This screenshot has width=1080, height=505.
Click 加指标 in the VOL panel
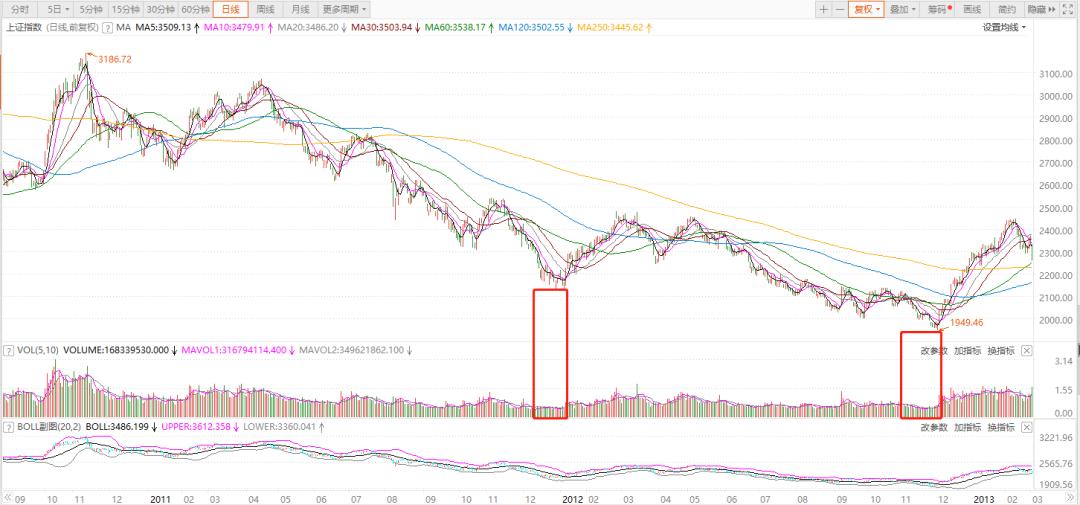click(967, 351)
